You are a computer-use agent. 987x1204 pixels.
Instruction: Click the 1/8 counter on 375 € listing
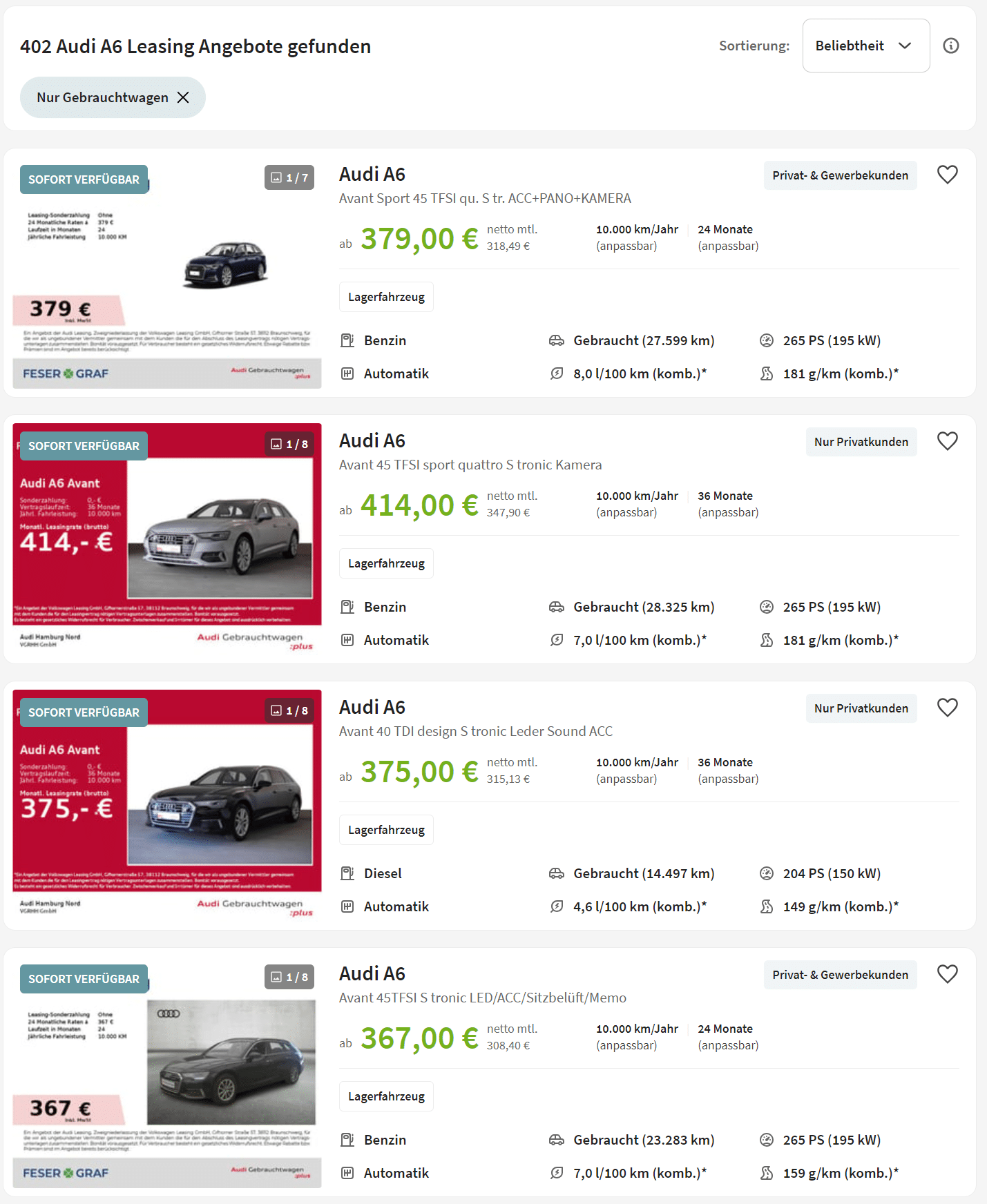point(289,710)
